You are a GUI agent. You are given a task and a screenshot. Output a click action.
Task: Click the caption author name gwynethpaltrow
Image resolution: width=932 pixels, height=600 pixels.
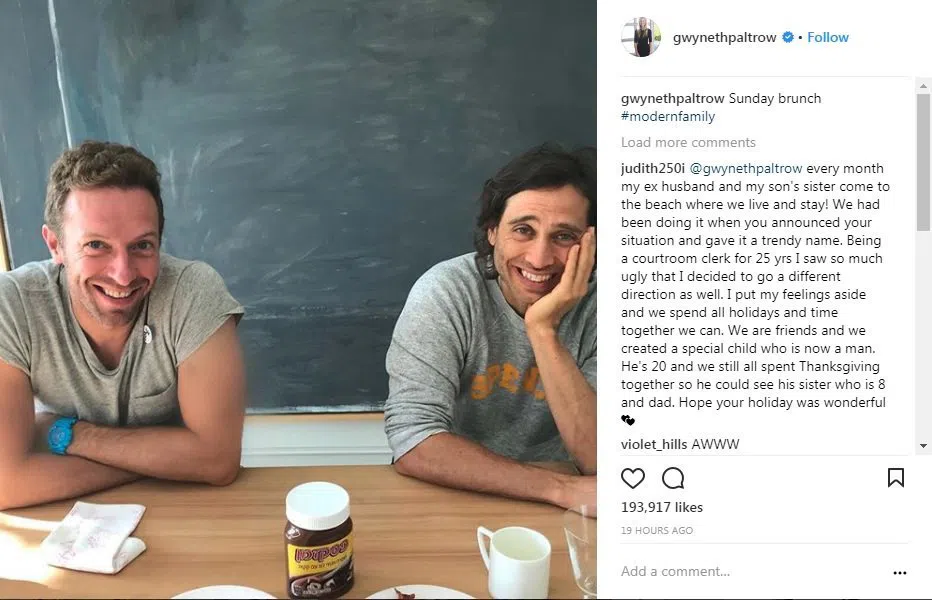point(672,98)
